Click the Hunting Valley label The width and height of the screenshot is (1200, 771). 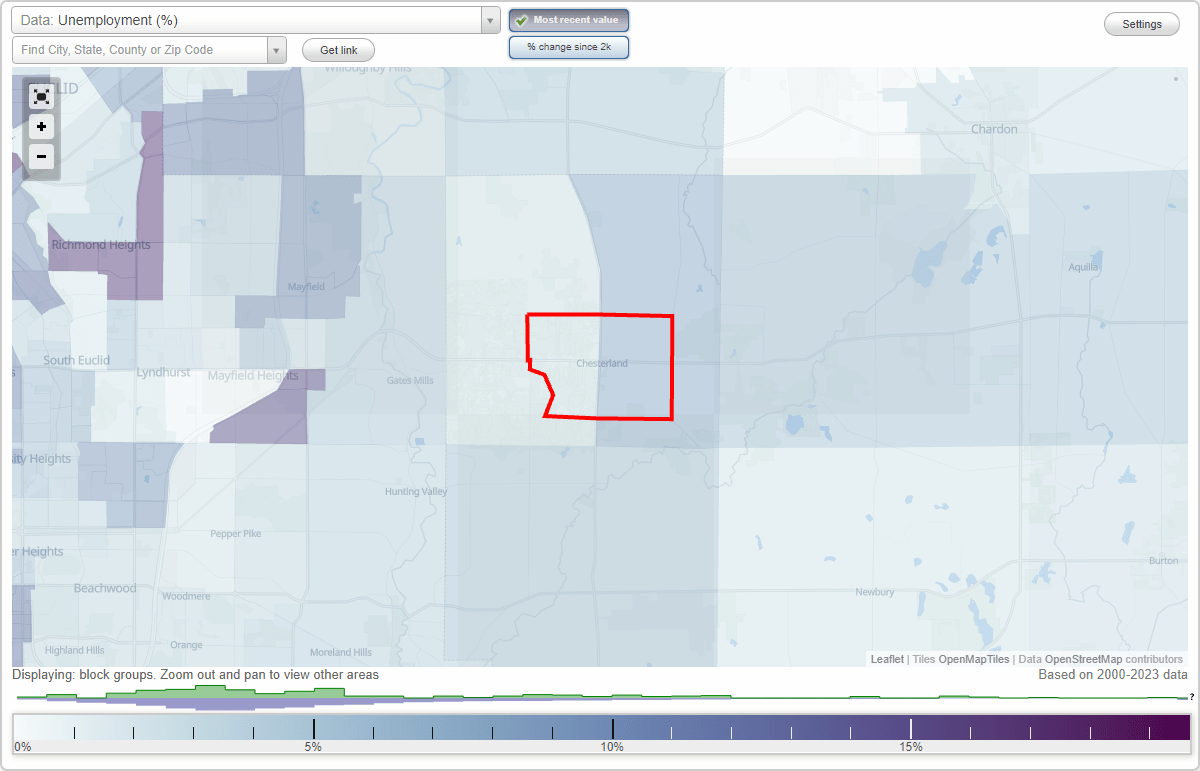click(416, 492)
